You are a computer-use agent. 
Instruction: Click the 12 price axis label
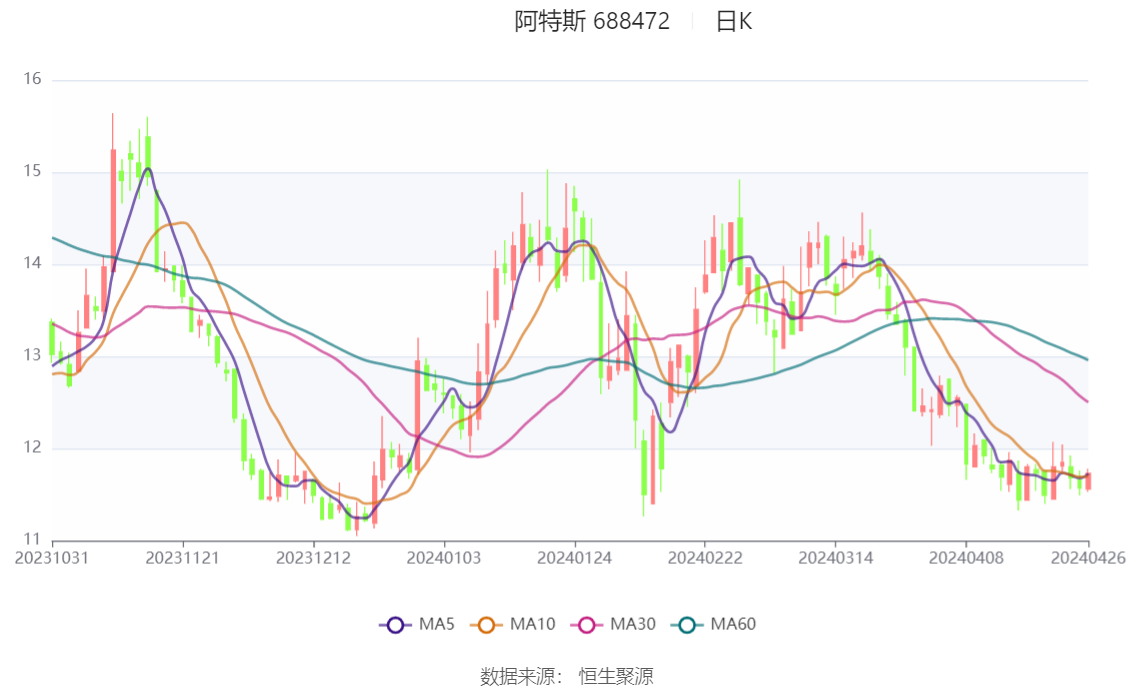[x=32, y=448]
